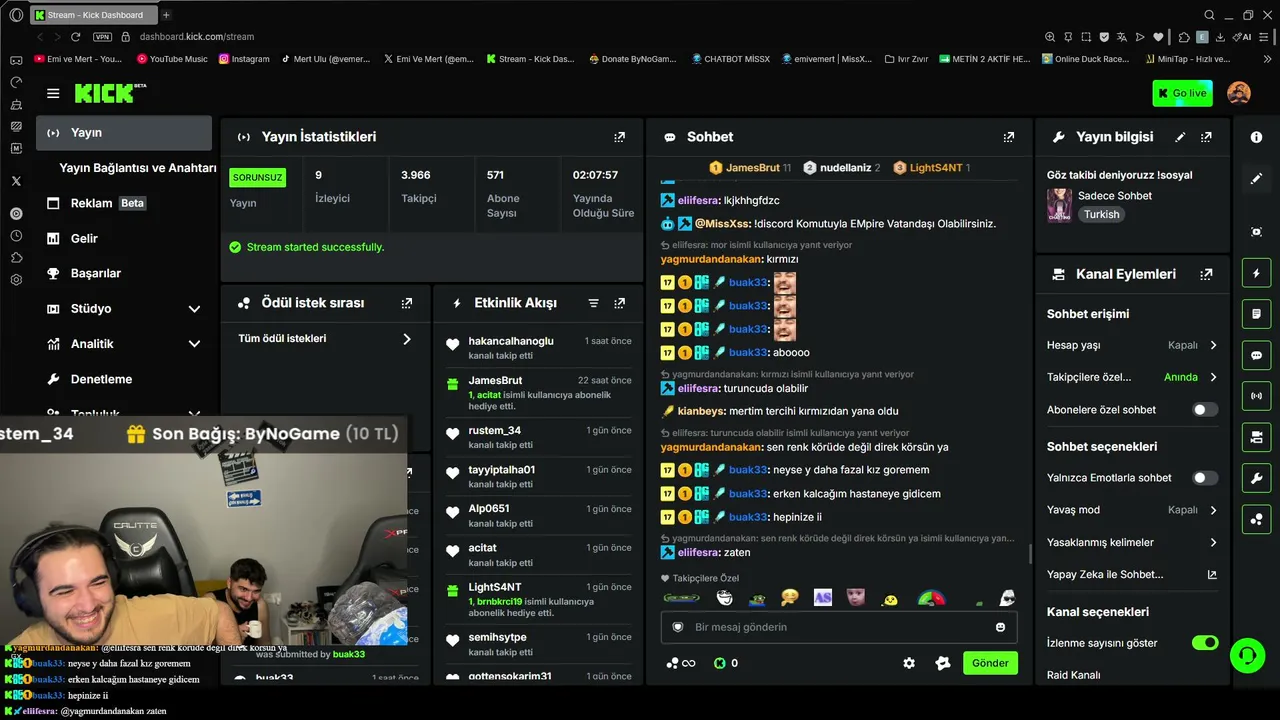
Task: Pop out the Yayın İstatistikleri panel
Action: 620,137
